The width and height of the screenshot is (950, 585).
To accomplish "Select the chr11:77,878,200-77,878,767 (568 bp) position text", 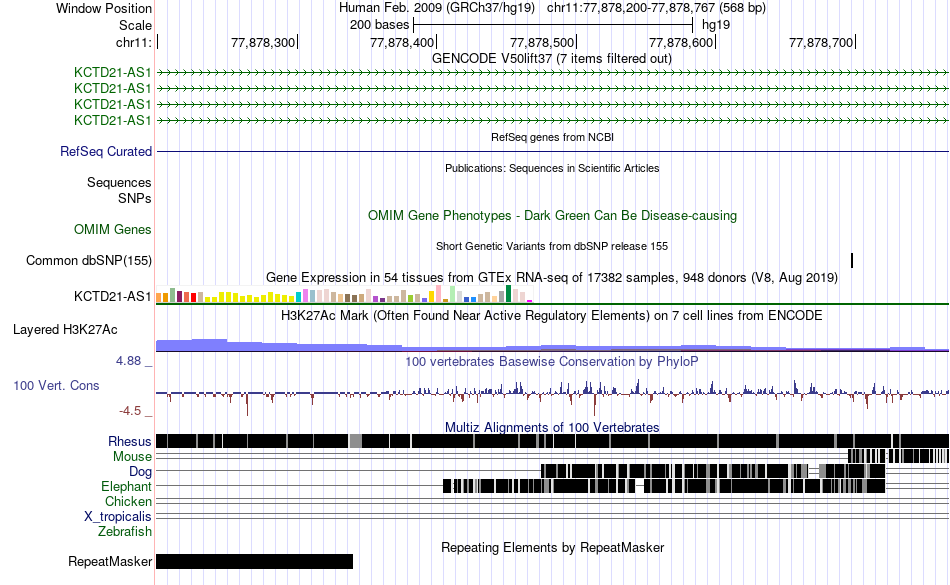I will pos(656,8).
